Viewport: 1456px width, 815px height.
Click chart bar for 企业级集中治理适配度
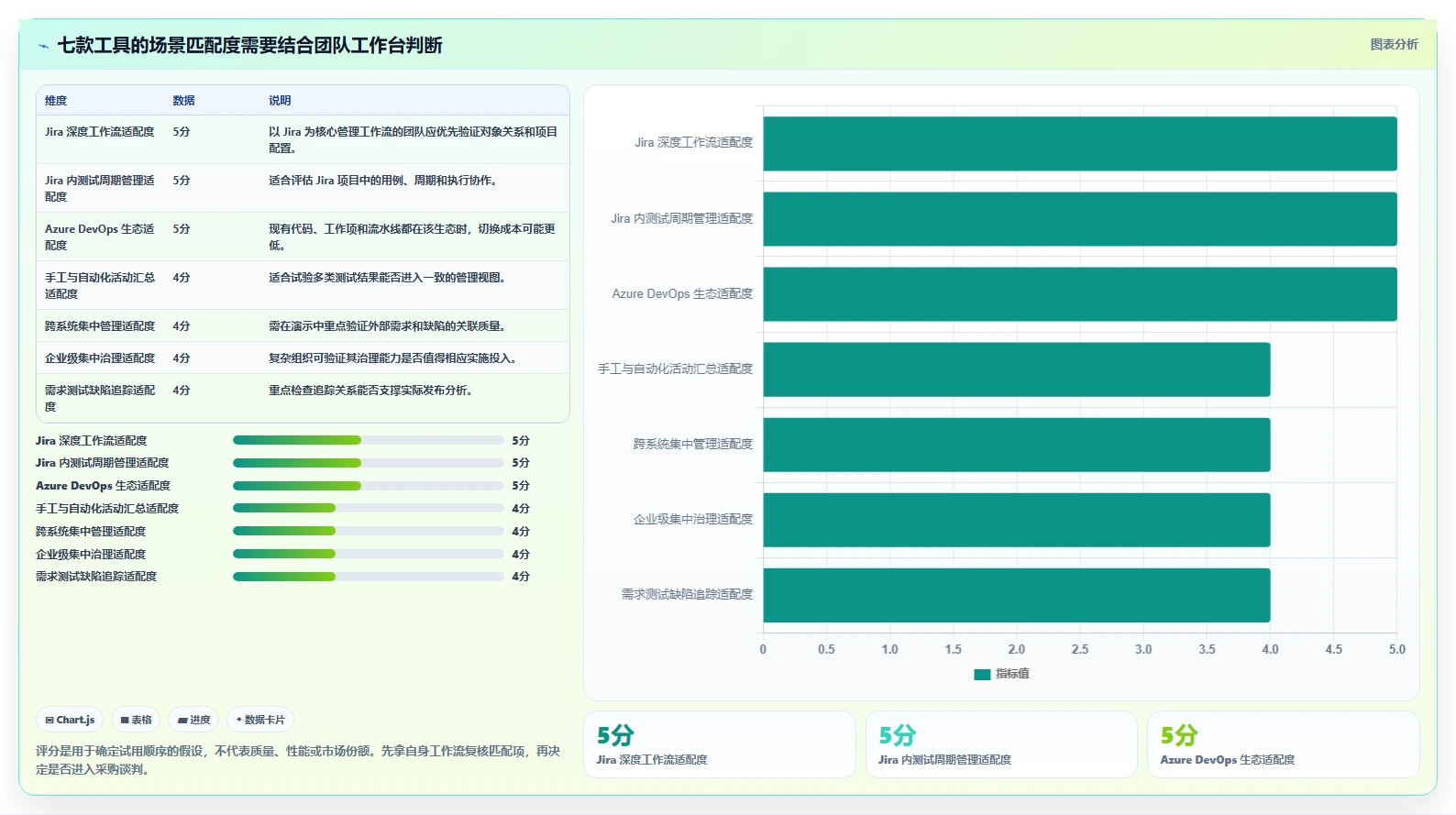point(1017,520)
